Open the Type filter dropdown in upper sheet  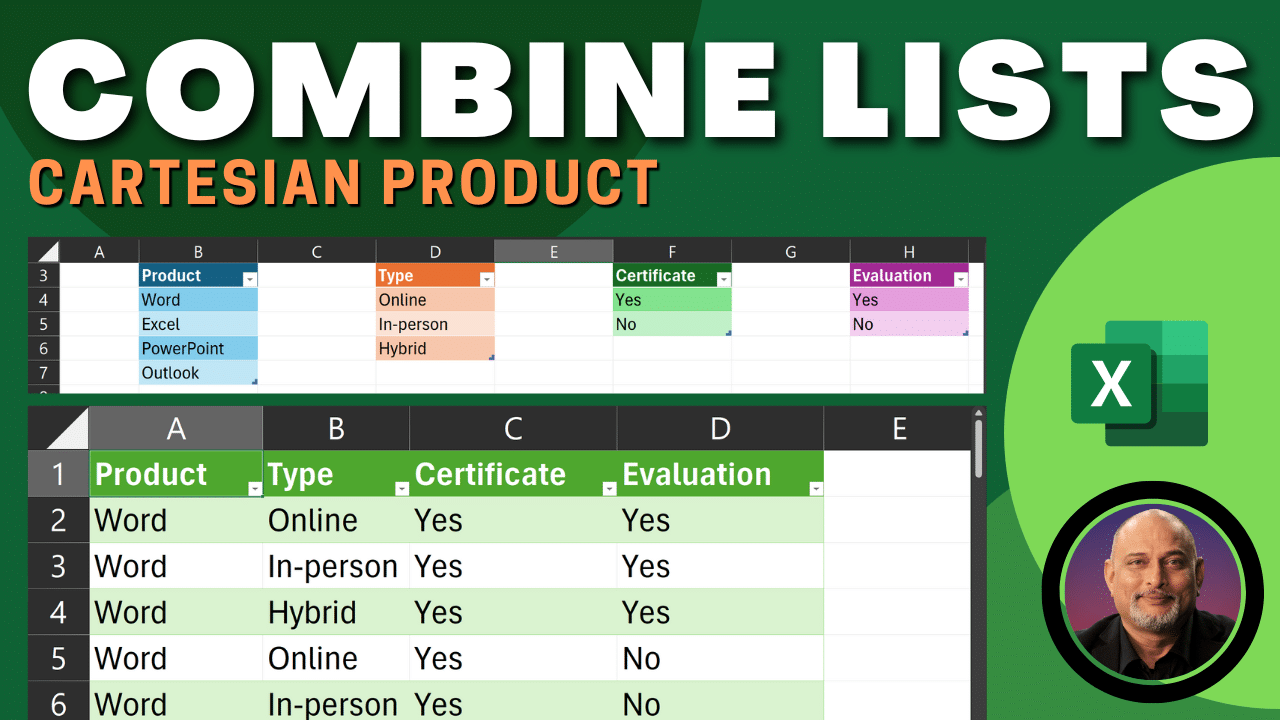pos(487,280)
